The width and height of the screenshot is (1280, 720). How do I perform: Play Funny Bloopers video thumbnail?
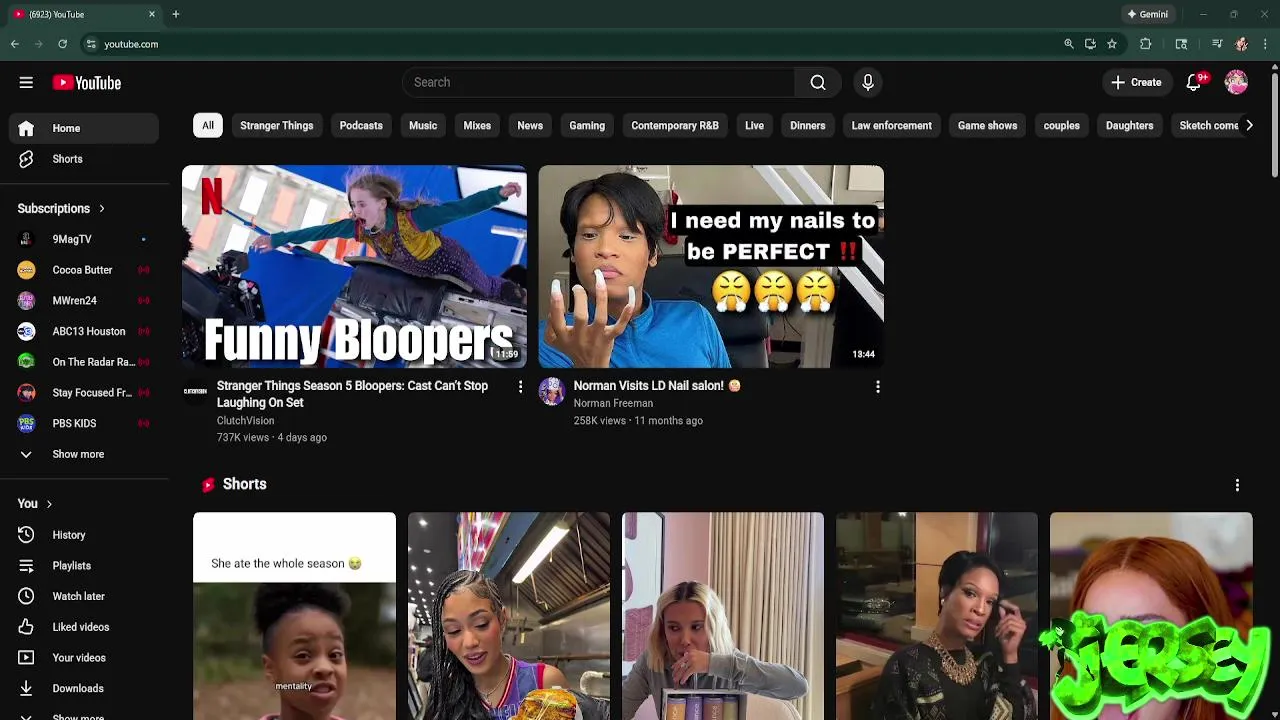(x=354, y=267)
